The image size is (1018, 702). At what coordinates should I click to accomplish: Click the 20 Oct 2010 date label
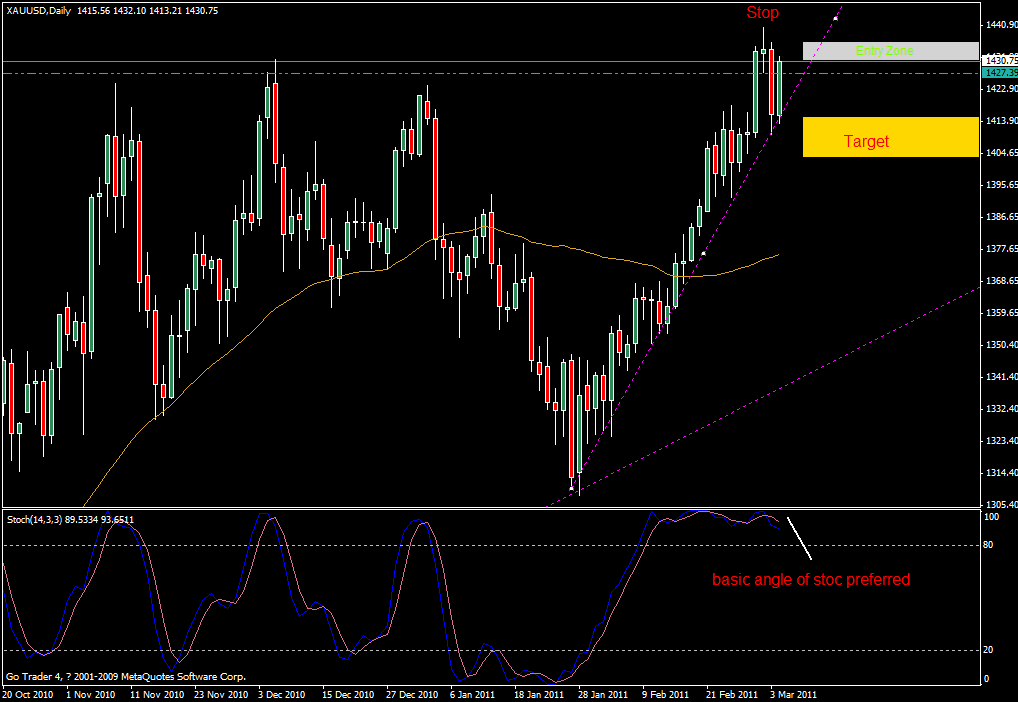coord(27,693)
